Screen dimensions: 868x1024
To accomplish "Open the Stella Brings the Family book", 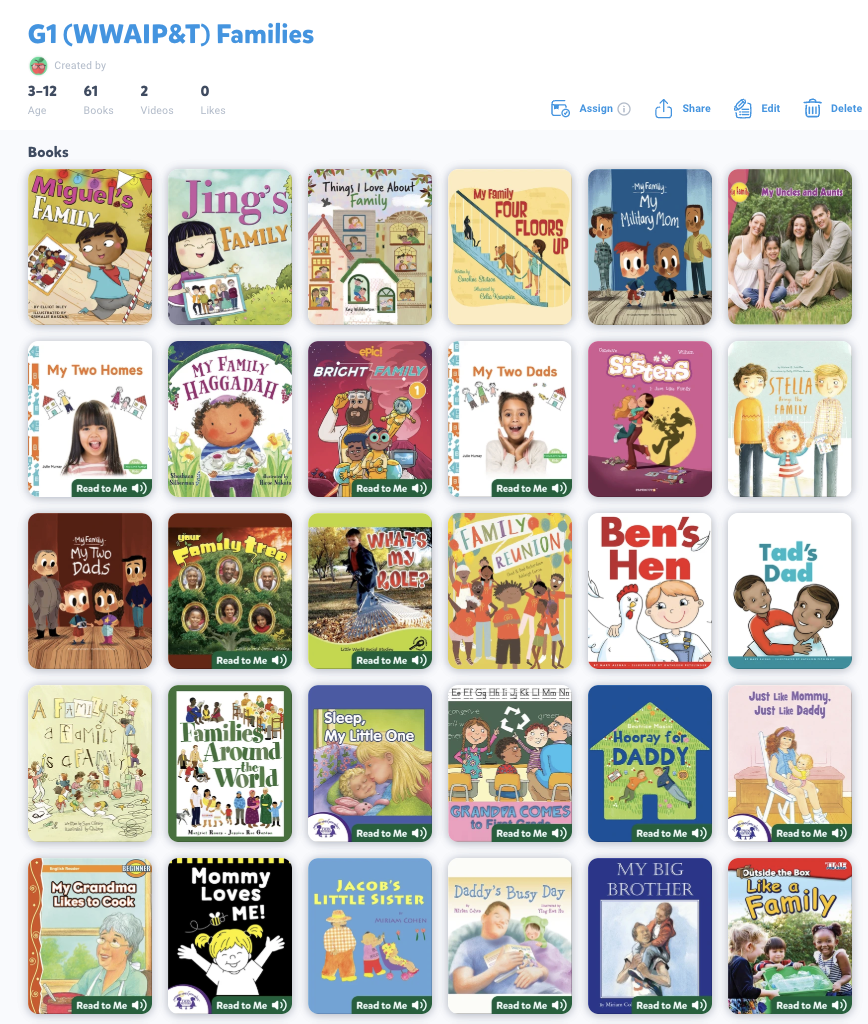I will (790, 419).
